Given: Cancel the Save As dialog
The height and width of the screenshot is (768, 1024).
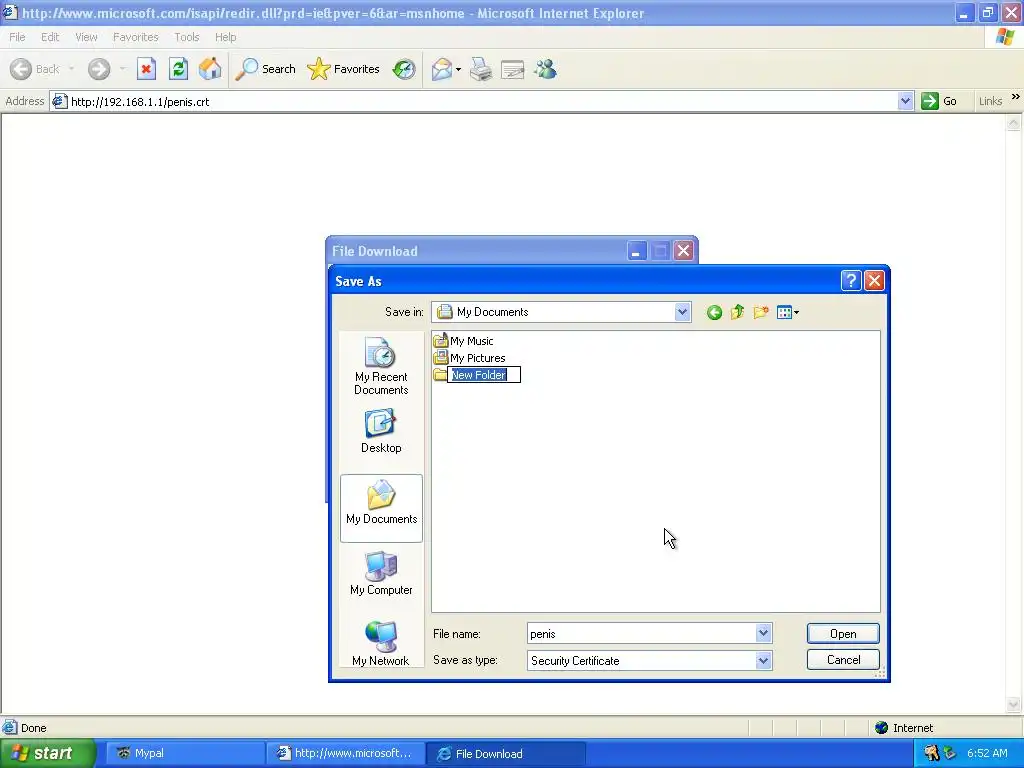Looking at the screenshot, I should tap(843, 660).
